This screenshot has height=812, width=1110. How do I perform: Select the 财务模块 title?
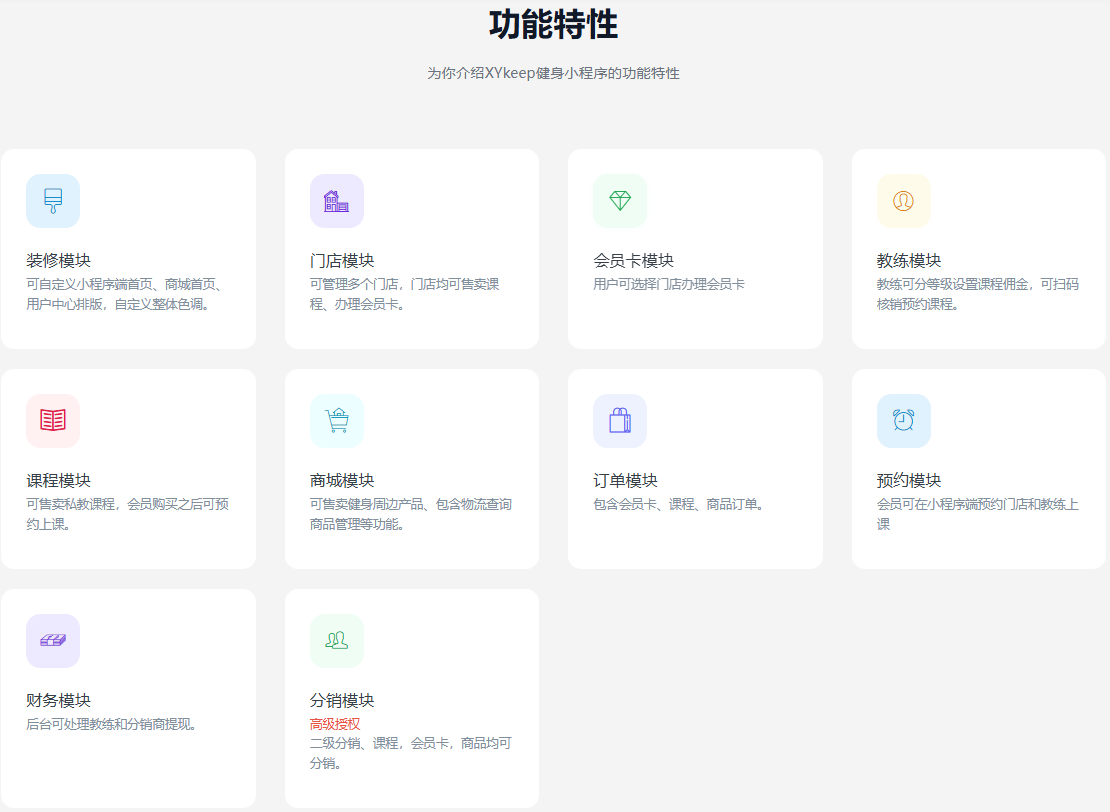[59, 700]
